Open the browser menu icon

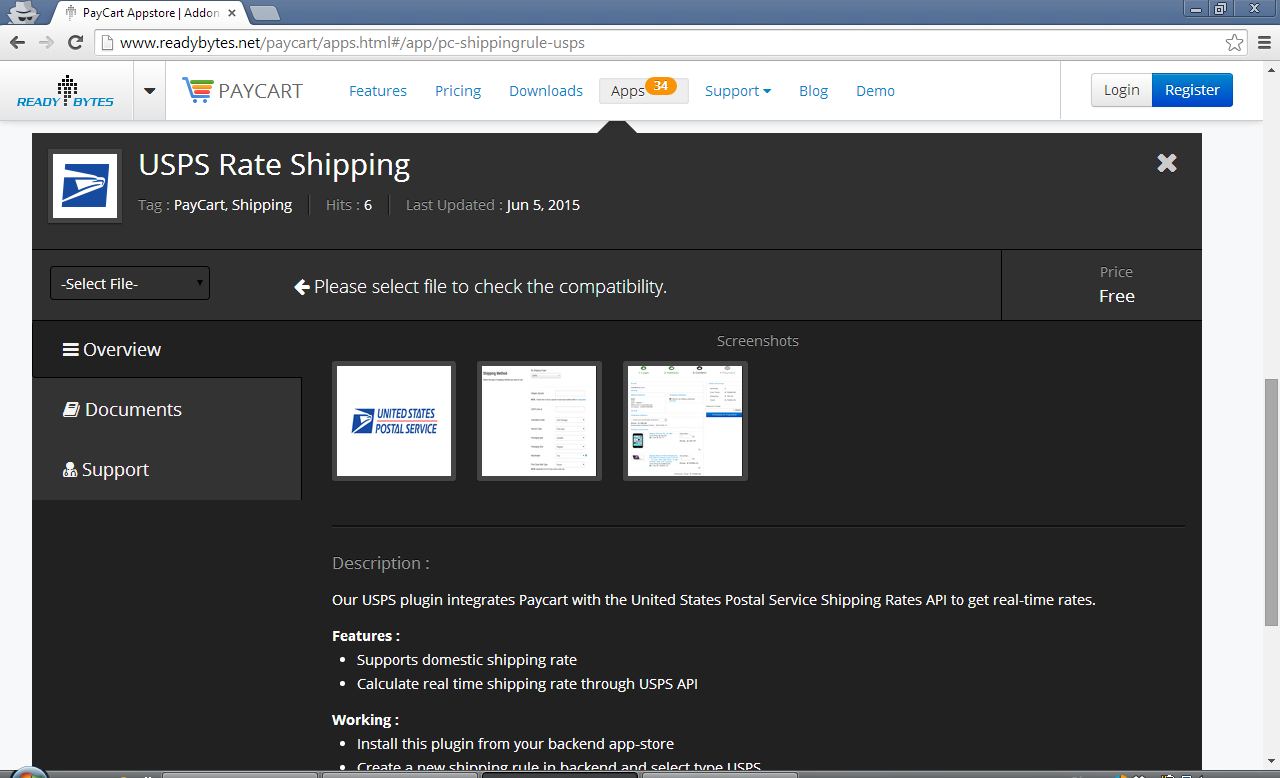click(x=1263, y=43)
